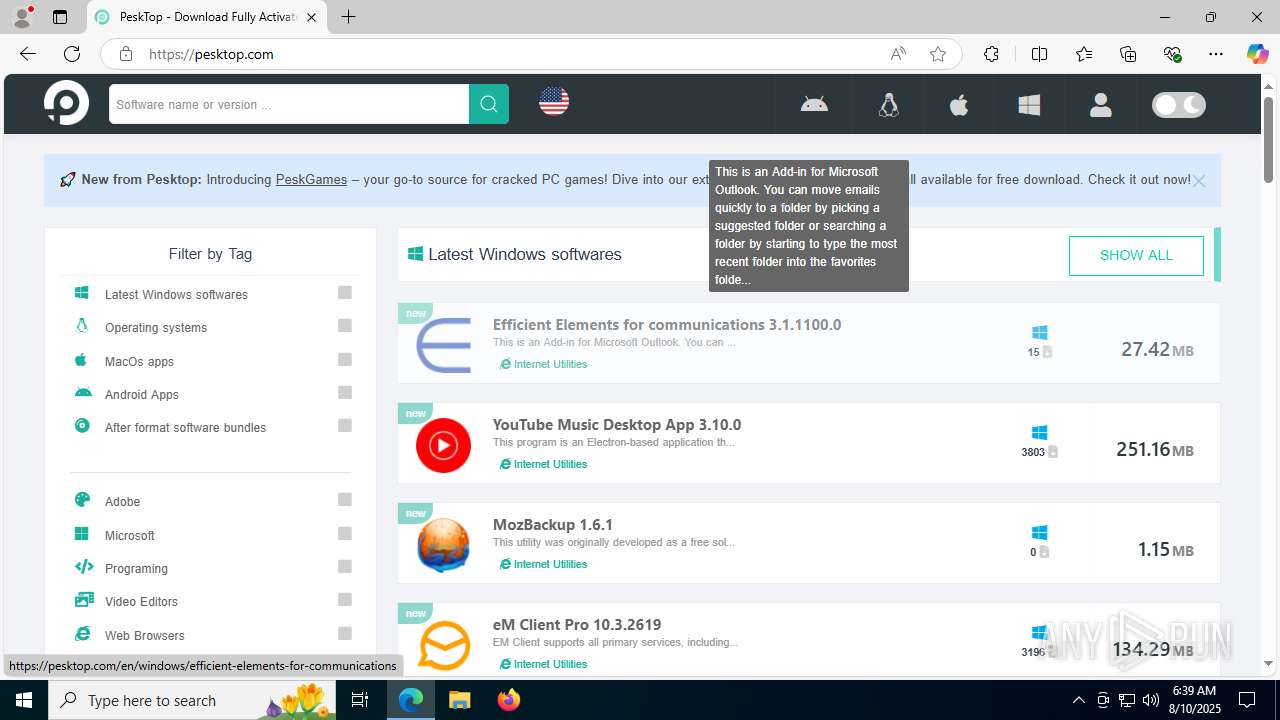Open the Windows platform icon in header
This screenshot has width=1280, height=720.
(1029, 104)
